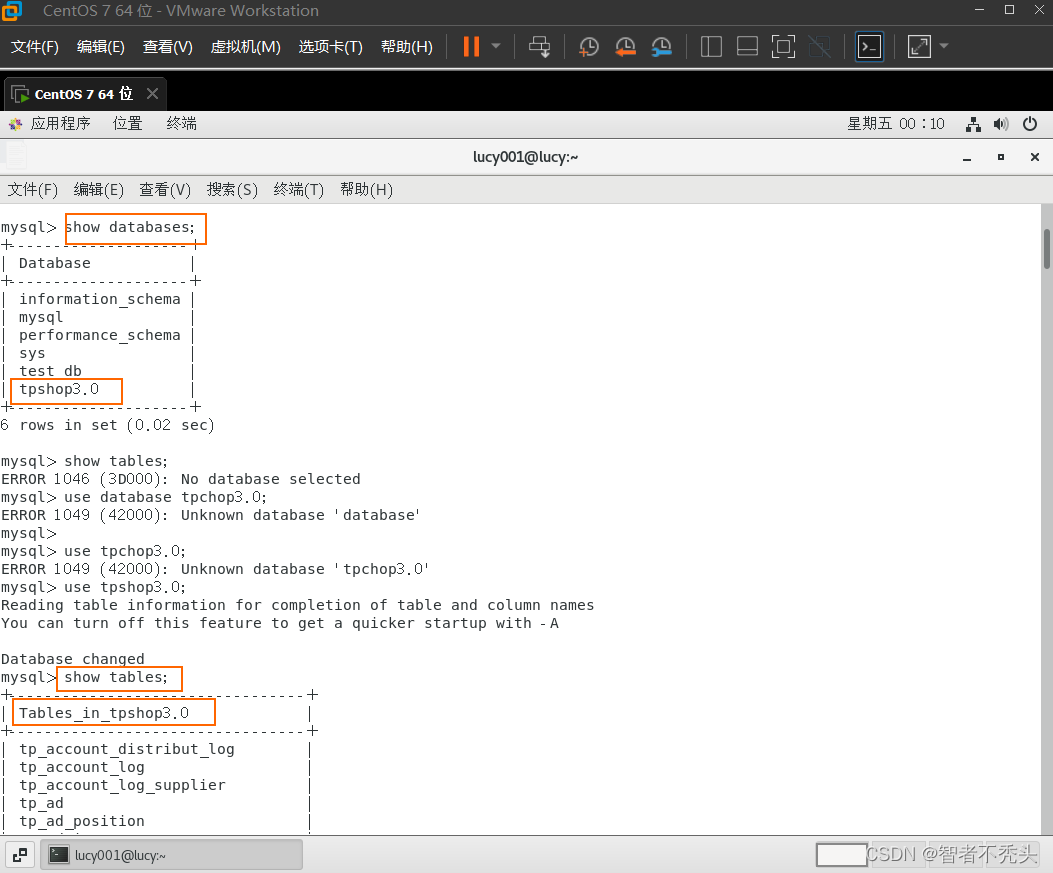This screenshot has height=873, width=1053.
Task: Revert the VM to its snapshot
Action: point(625,46)
